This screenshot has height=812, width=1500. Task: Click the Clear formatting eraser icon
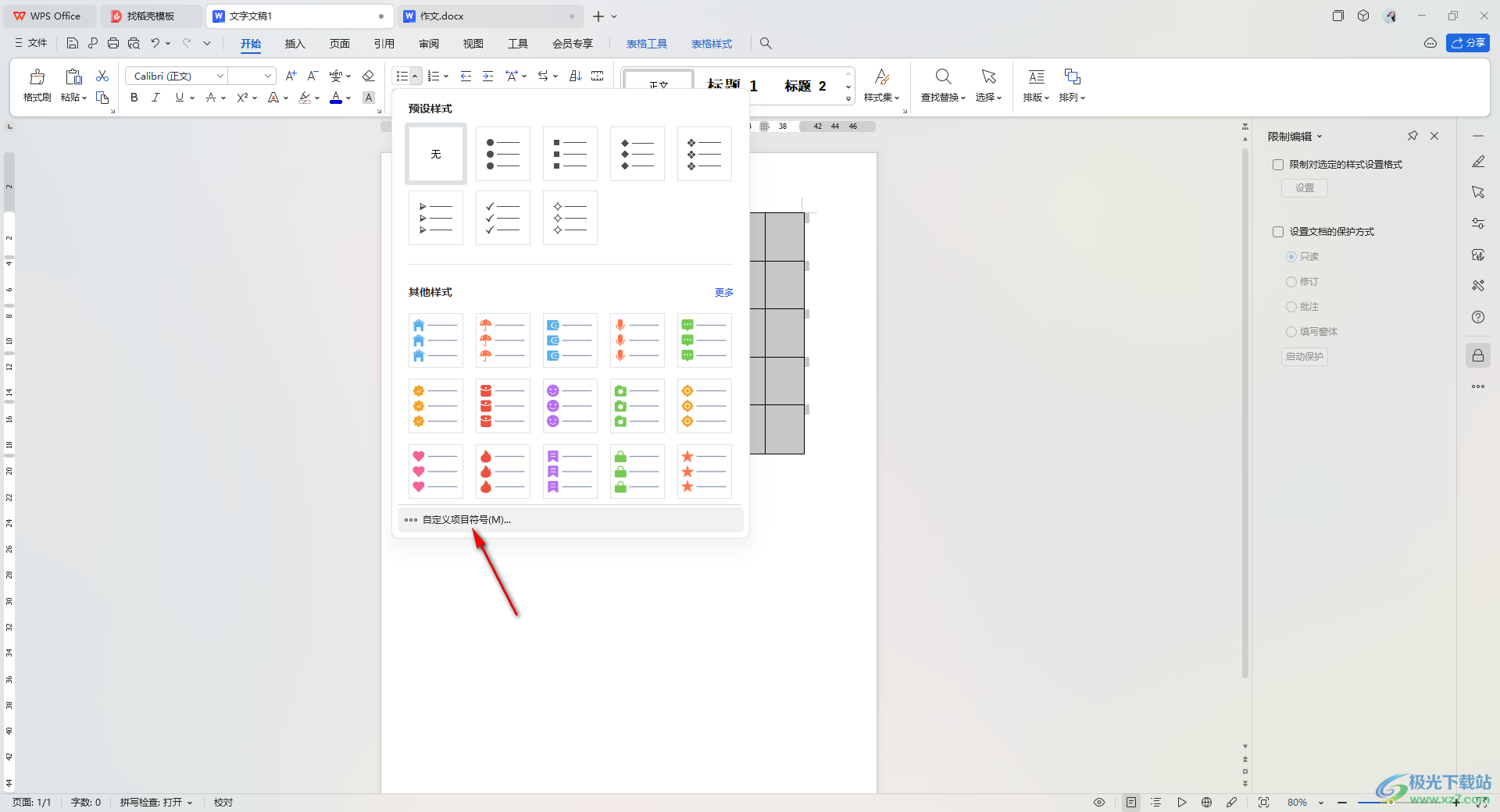click(x=369, y=76)
